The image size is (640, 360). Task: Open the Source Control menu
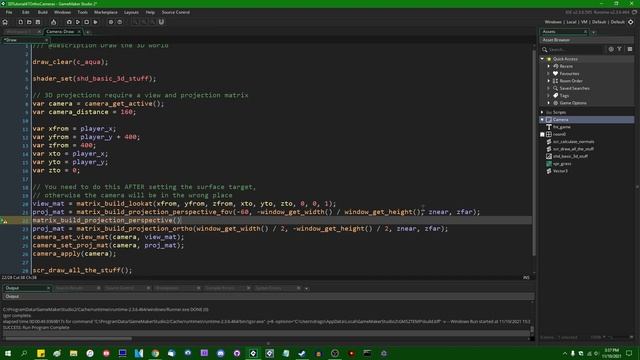(176, 12)
